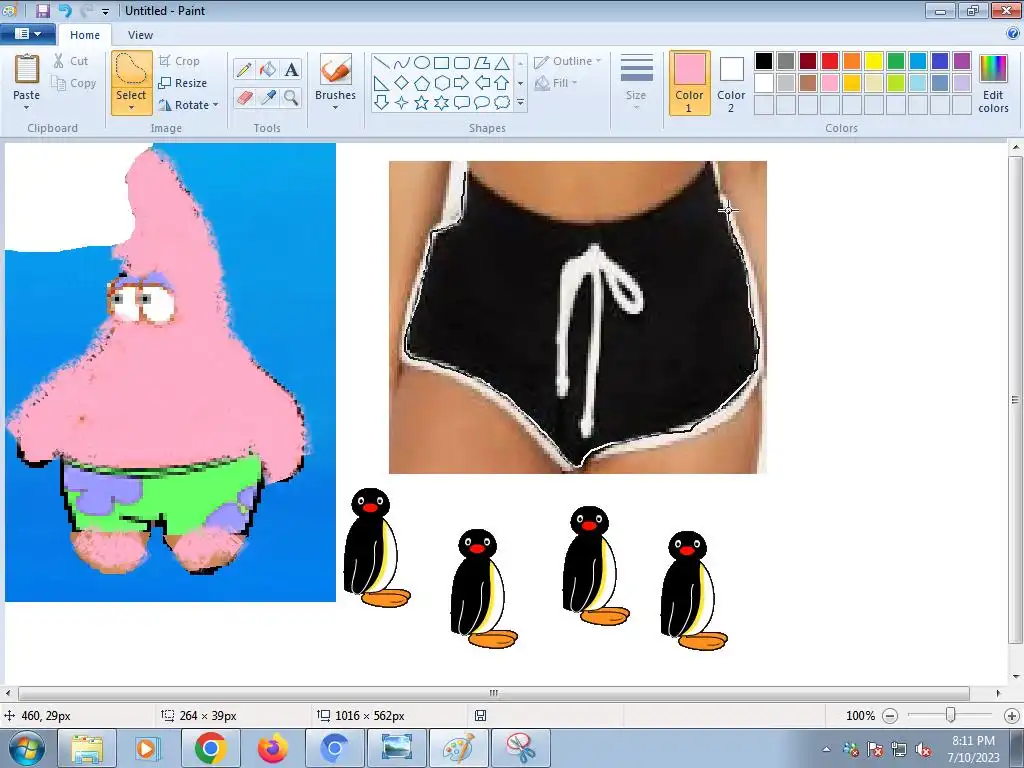Choose the Pentagon shape

[422, 83]
